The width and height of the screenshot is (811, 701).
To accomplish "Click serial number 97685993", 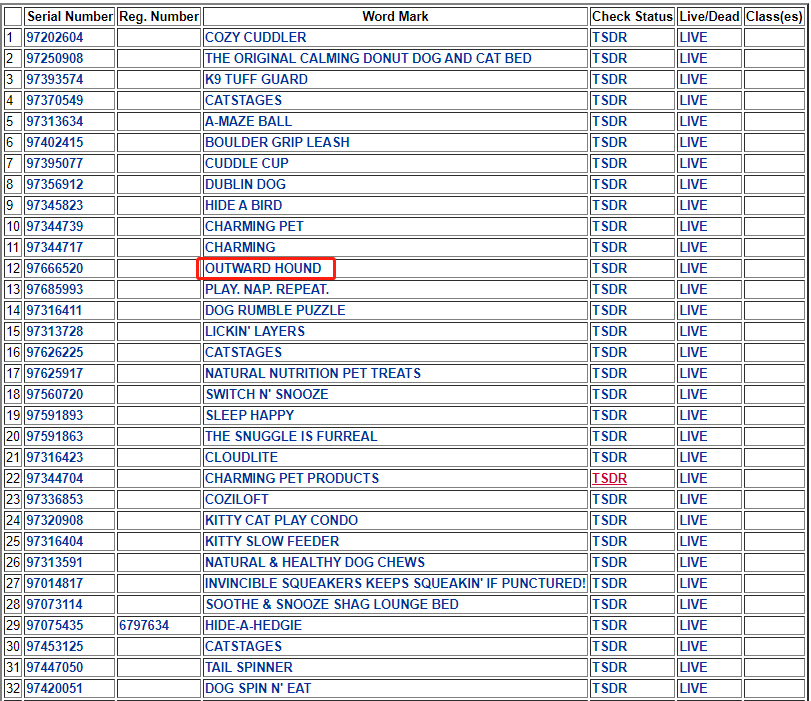I will pyautogui.click(x=55, y=289).
